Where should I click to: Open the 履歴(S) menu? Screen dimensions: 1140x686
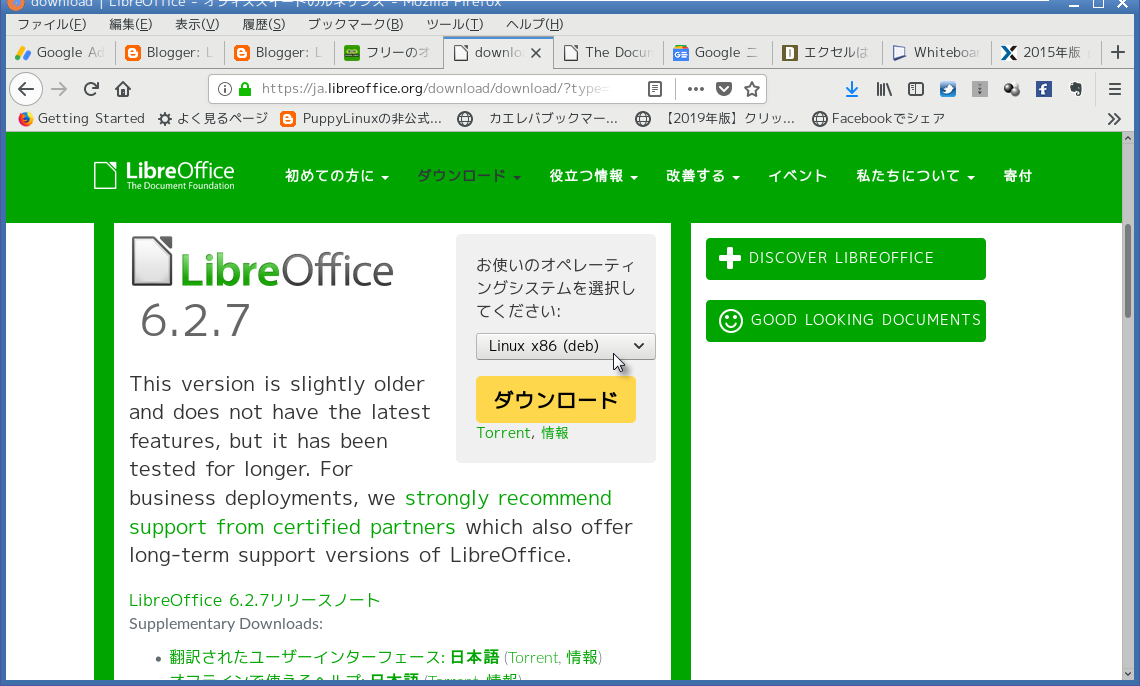click(263, 24)
